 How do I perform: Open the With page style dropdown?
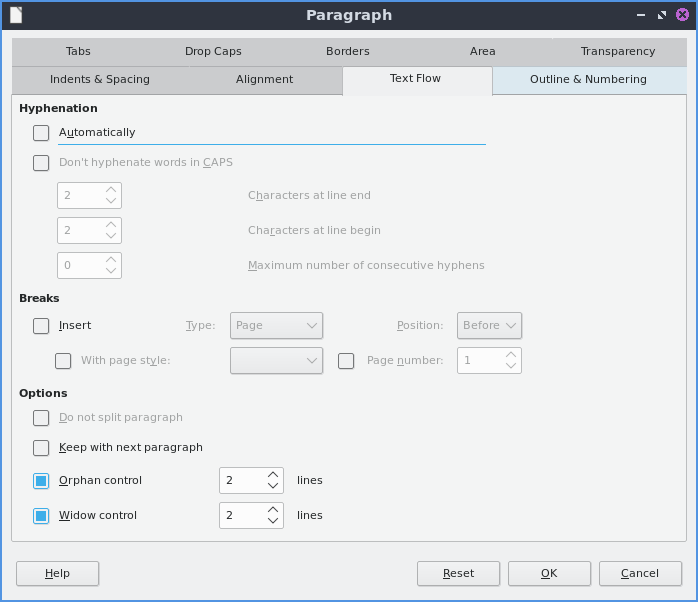tap(276, 360)
